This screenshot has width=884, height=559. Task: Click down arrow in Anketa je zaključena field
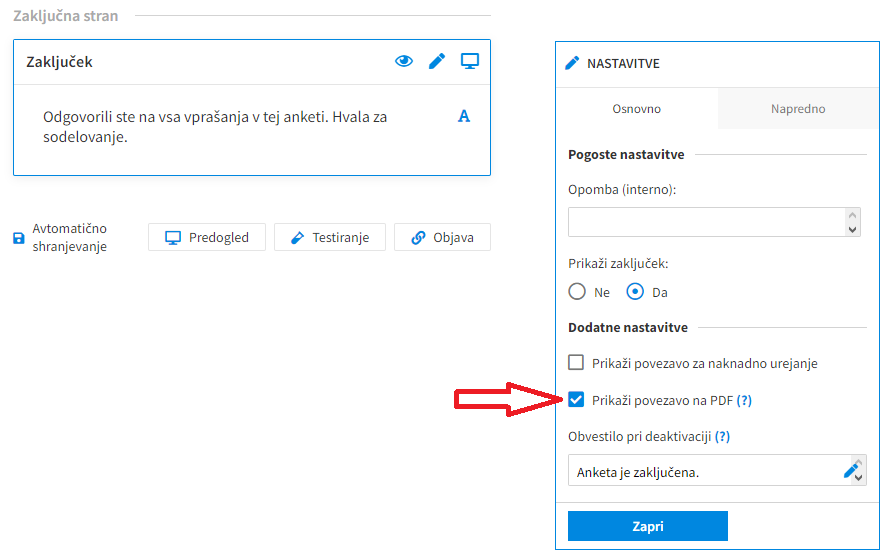(x=859, y=478)
